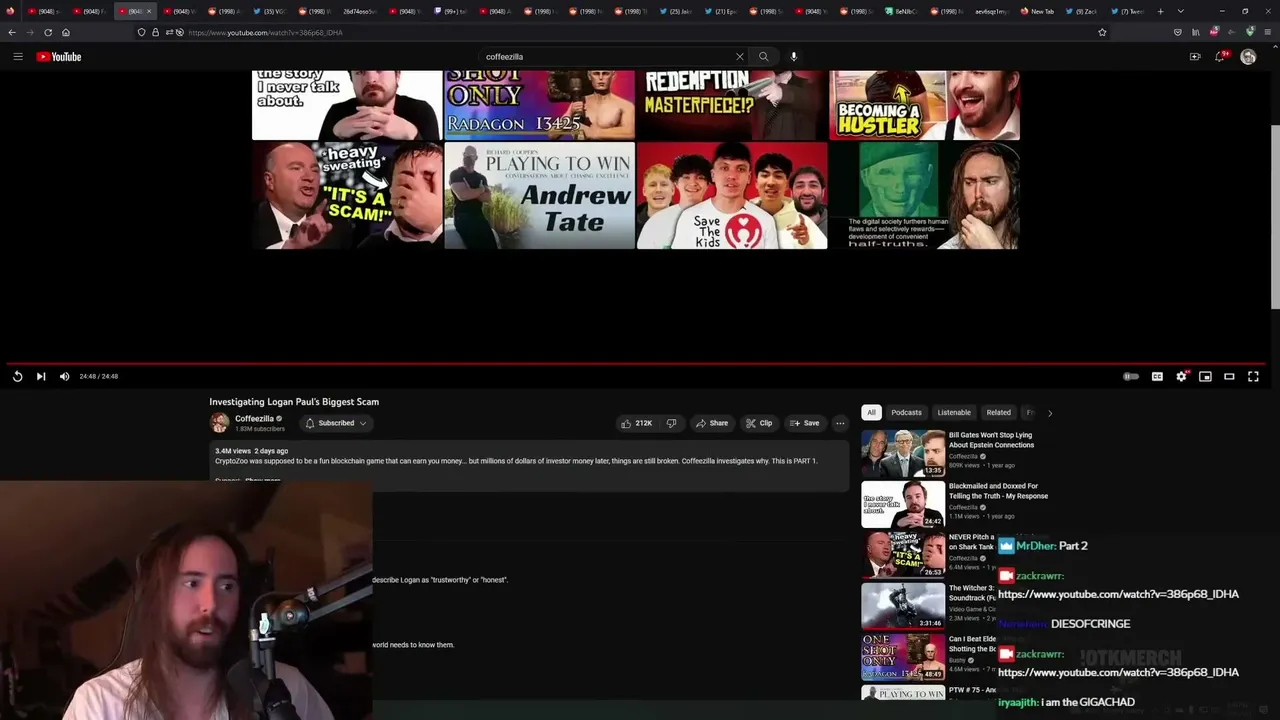Open the Coffeezilla channel avatar
The image size is (1280, 720).
coord(219,423)
